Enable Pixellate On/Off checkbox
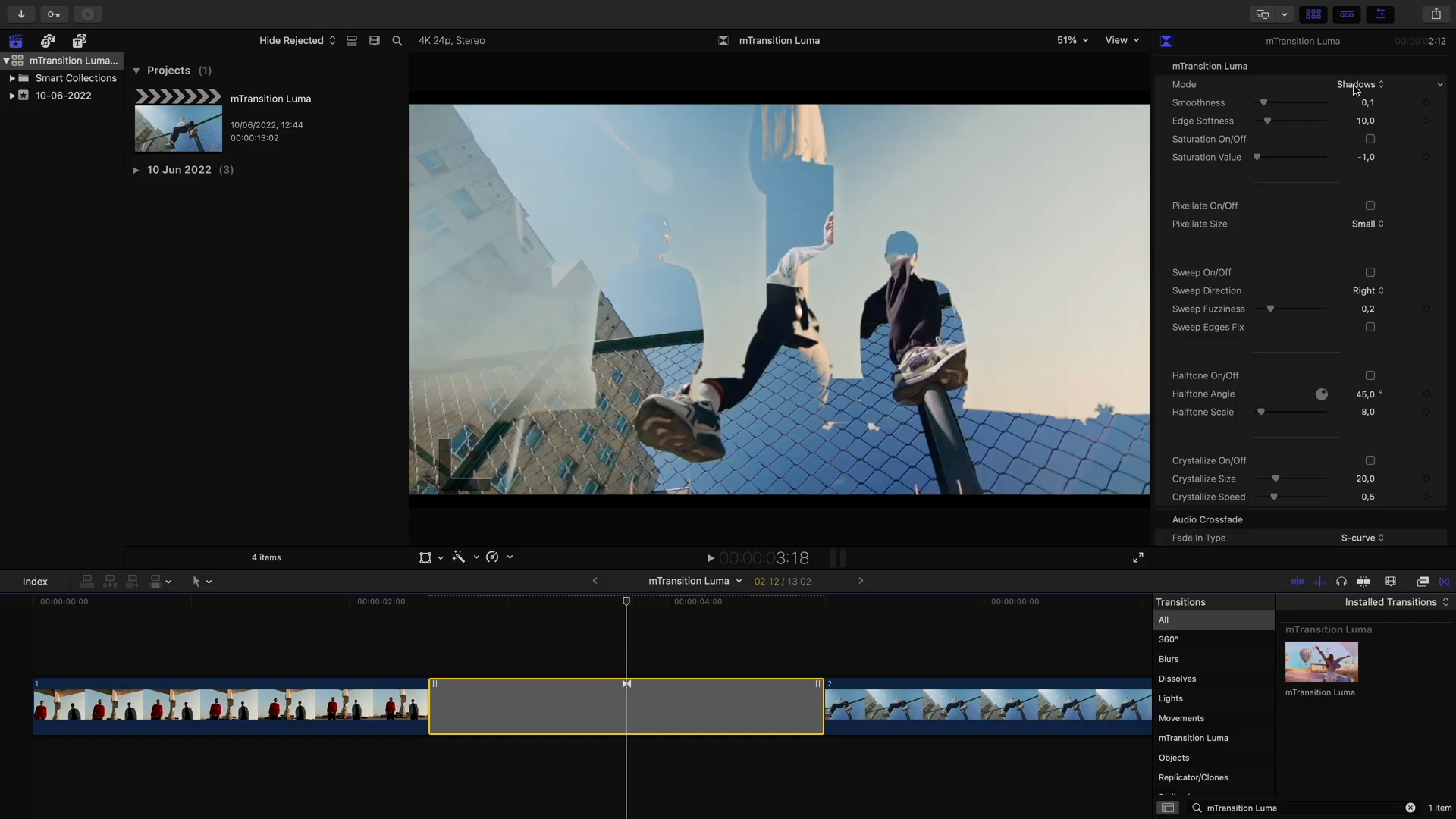 1370,206
